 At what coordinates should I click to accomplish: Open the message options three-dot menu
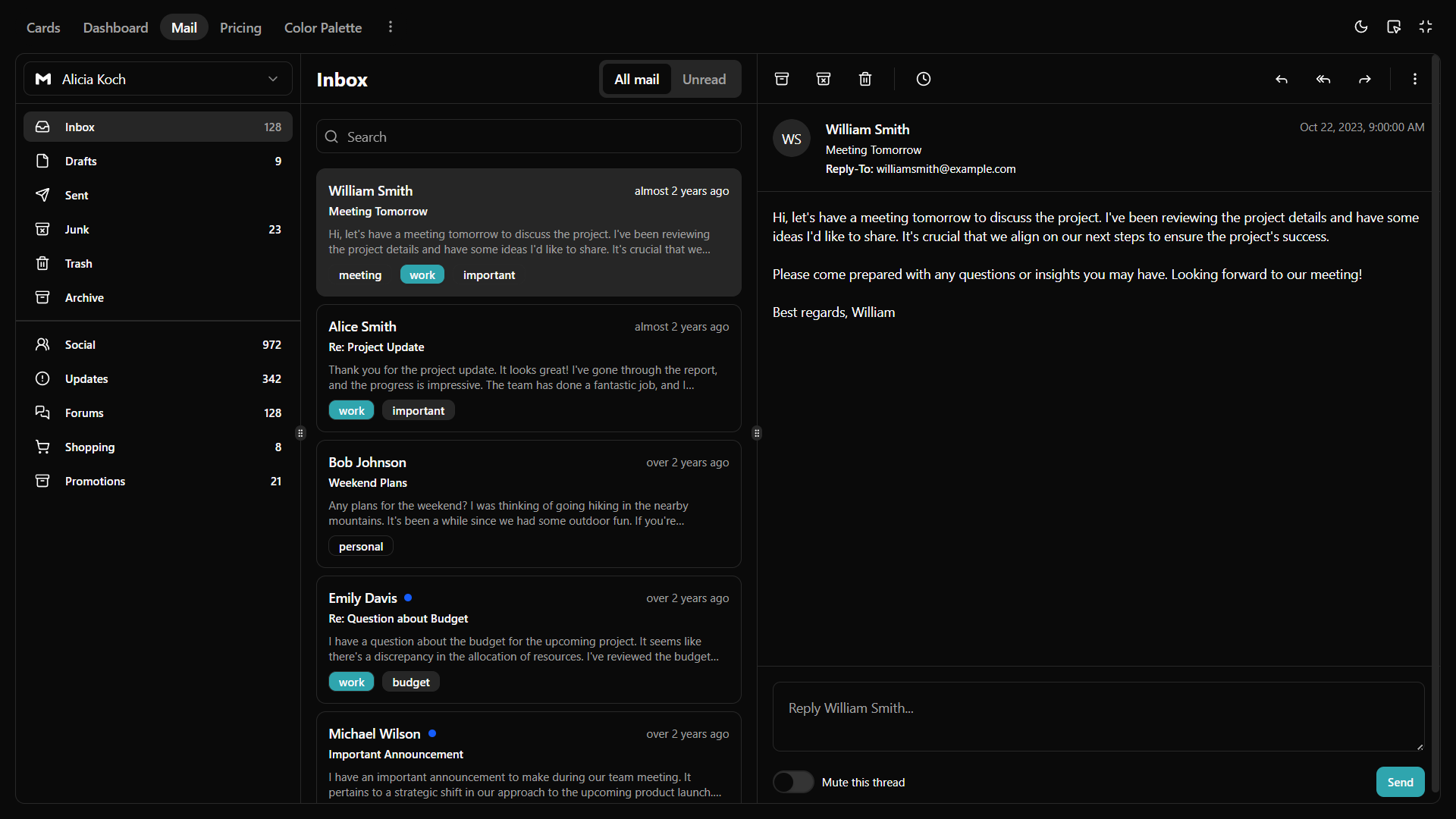click(1415, 79)
